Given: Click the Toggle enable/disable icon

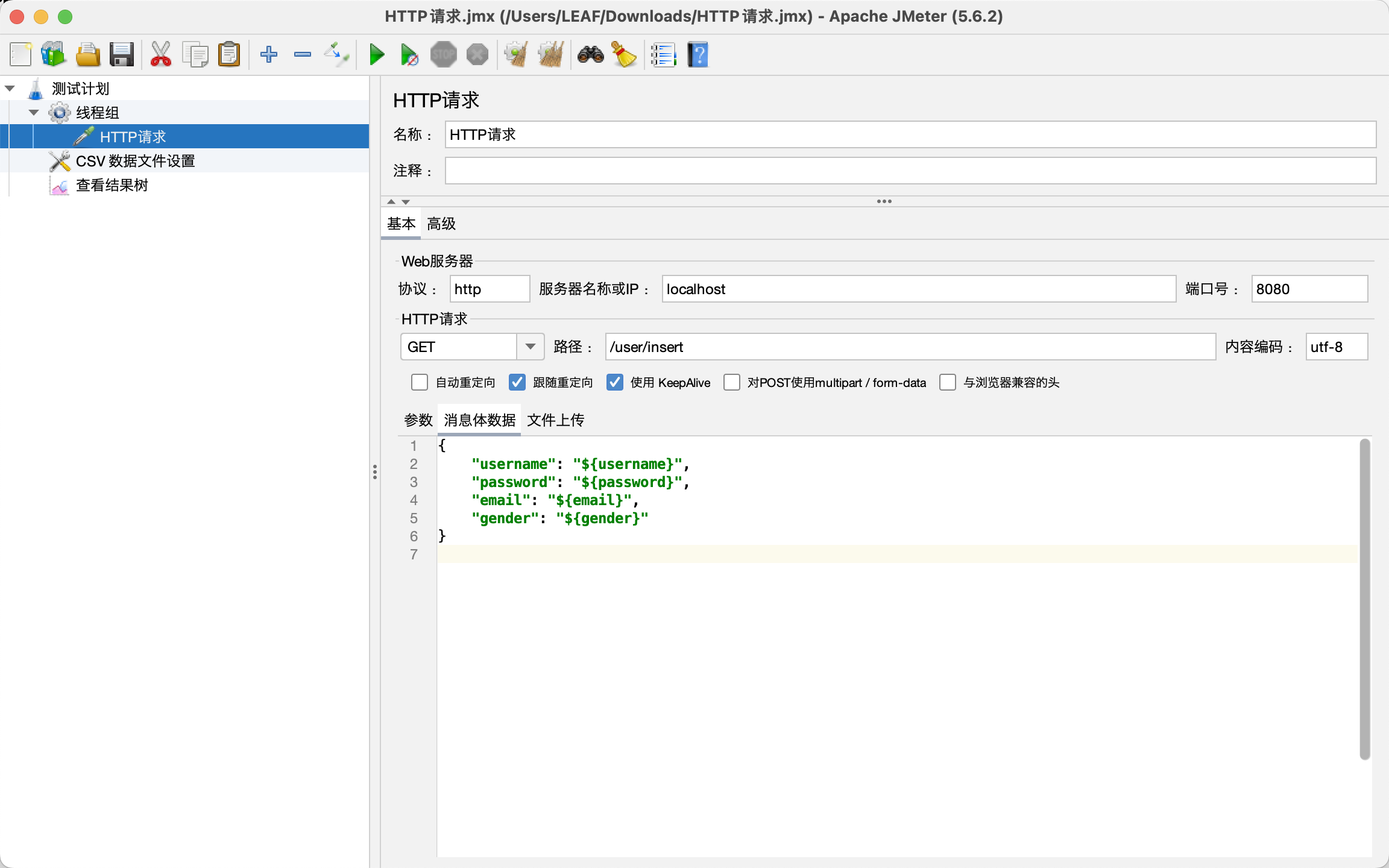Looking at the screenshot, I should [337, 55].
